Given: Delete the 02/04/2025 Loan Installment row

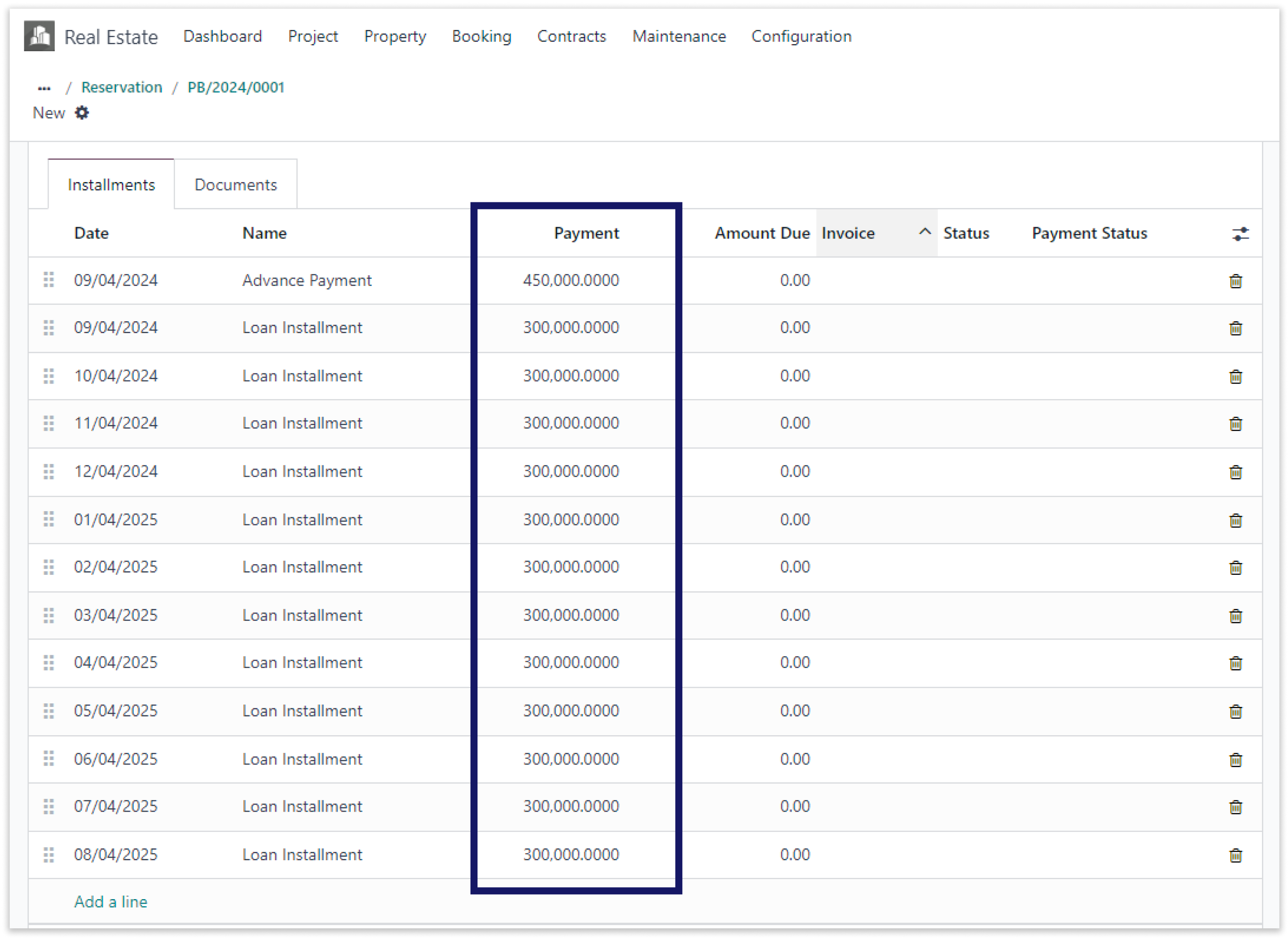Looking at the screenshot, I should [1235, 567].
